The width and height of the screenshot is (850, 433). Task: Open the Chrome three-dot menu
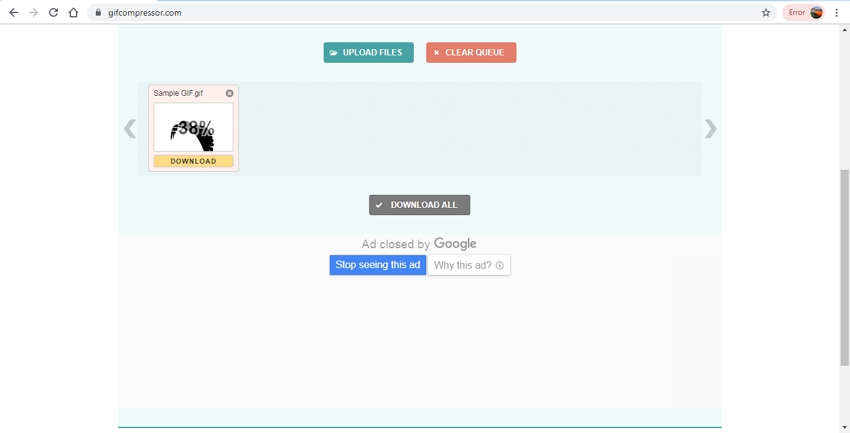(x=838, y=13)
